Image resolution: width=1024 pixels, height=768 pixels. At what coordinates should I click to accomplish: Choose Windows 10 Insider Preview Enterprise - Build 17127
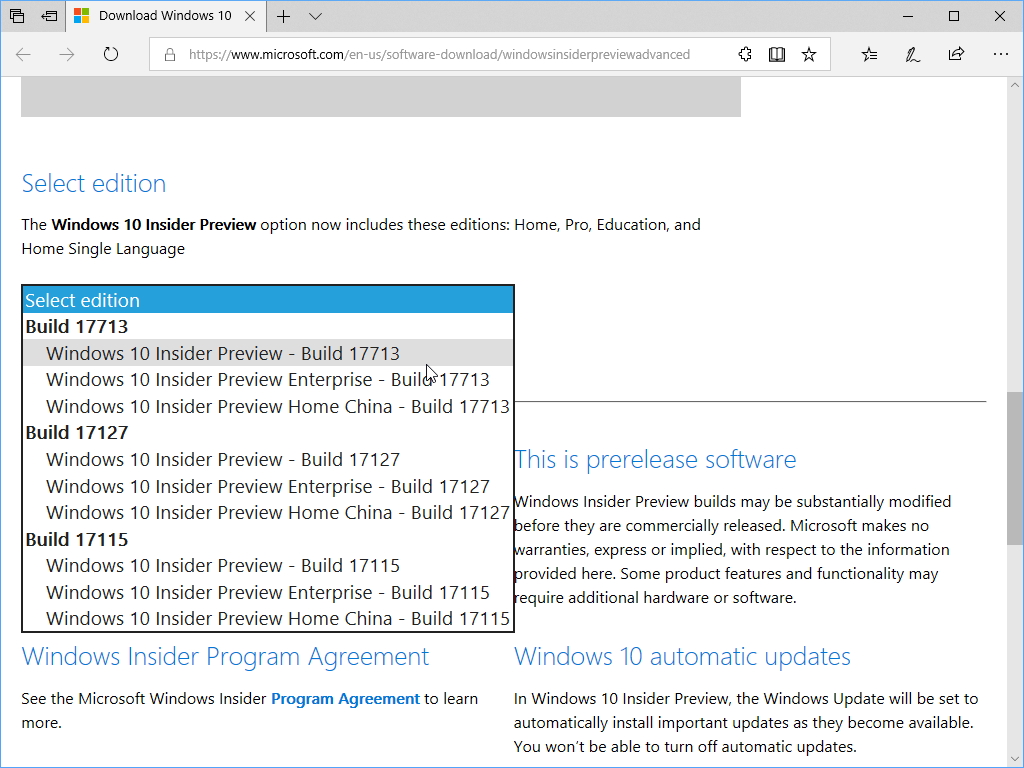click(267, 486)
